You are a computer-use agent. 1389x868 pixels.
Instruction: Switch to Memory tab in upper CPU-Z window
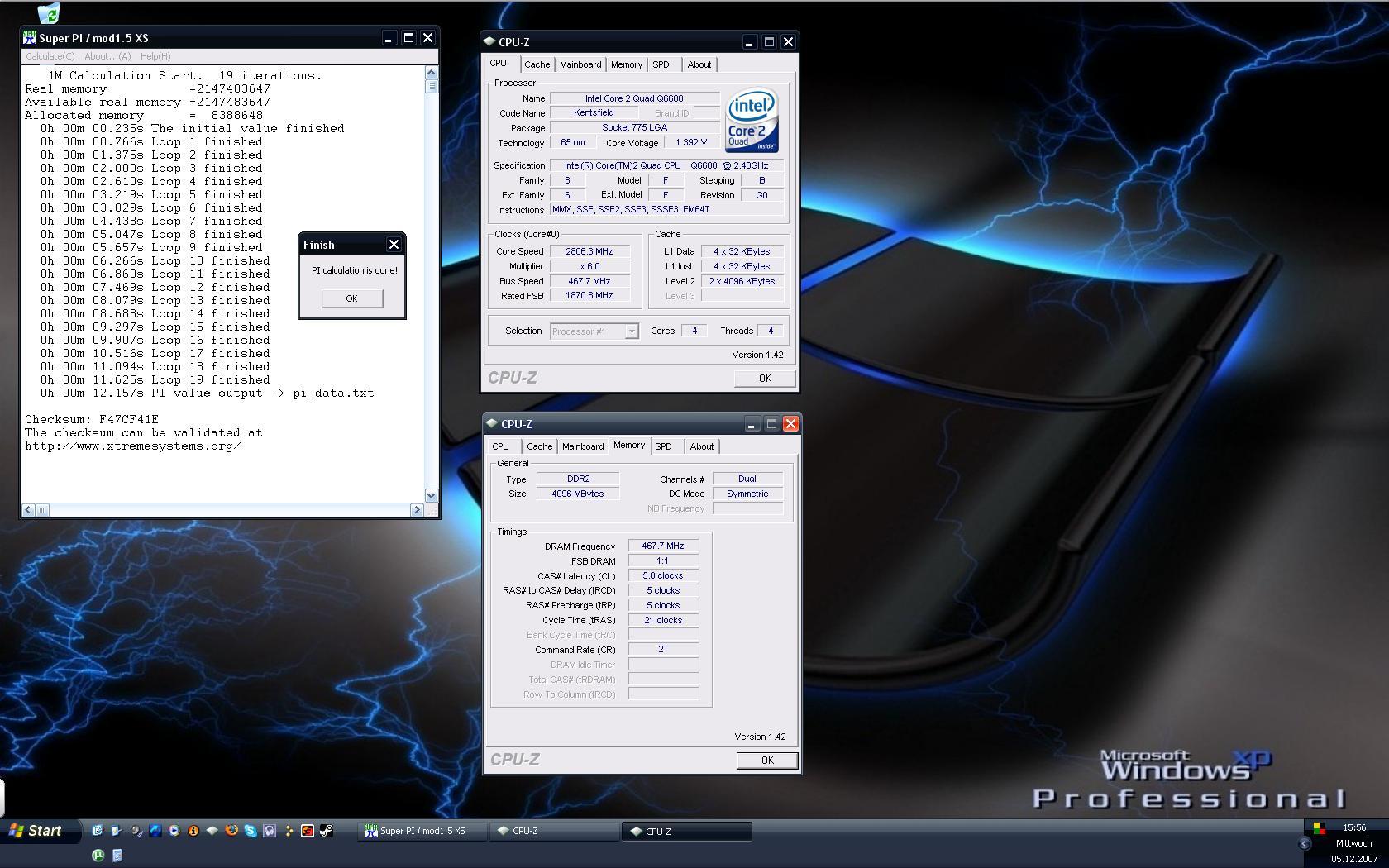(x=627, y=64)
